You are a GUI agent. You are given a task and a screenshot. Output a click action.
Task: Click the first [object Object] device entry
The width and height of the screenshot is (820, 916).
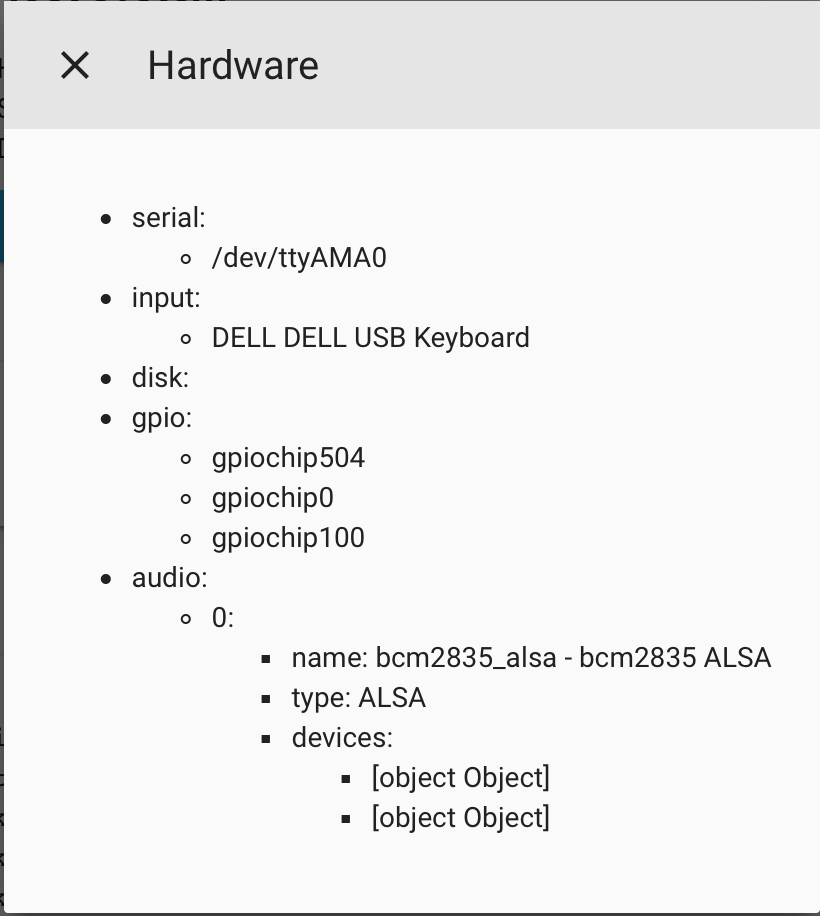click(460, 778)
